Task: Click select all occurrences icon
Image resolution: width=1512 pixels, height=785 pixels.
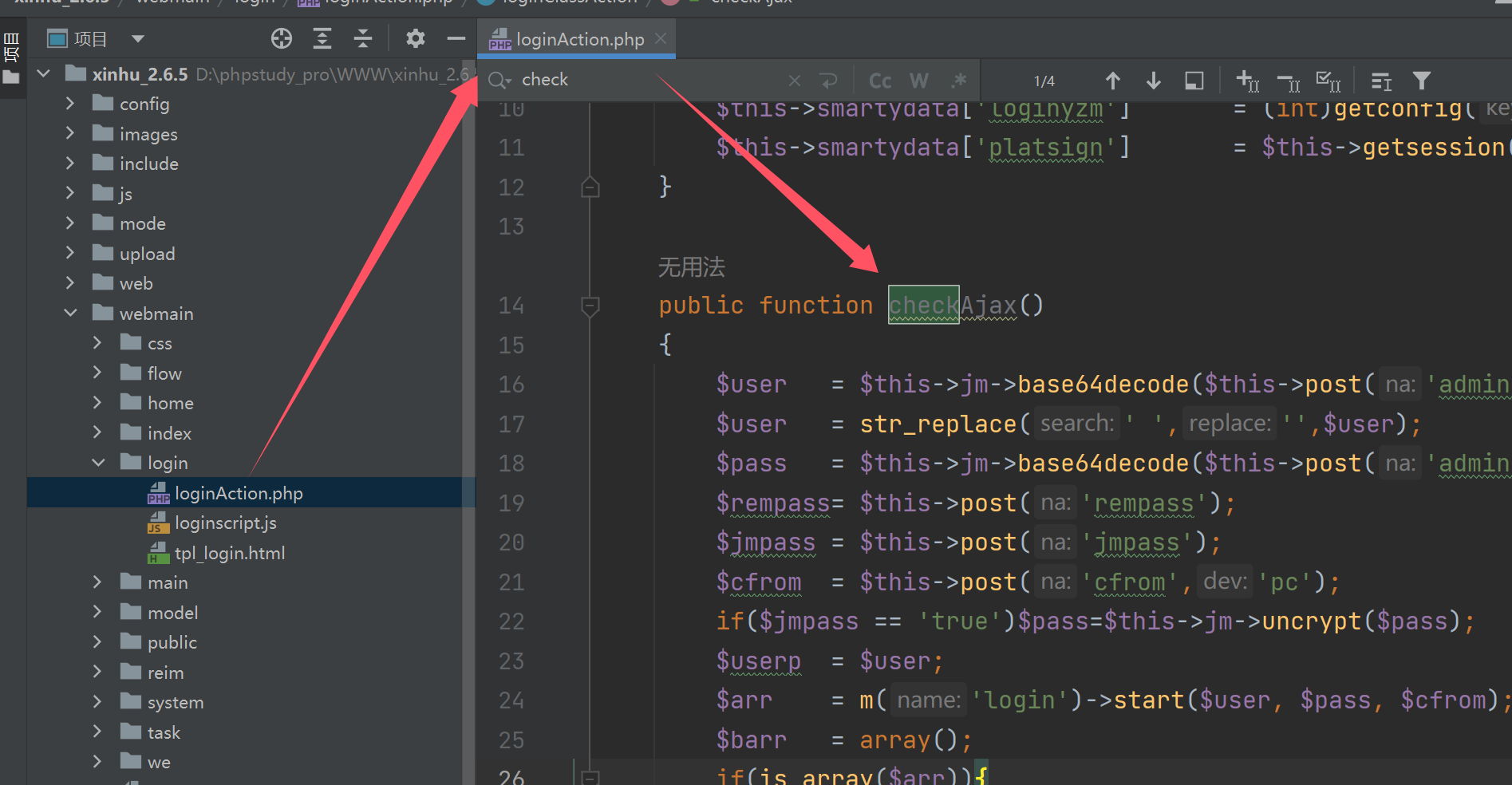Action: point(1328,81)
